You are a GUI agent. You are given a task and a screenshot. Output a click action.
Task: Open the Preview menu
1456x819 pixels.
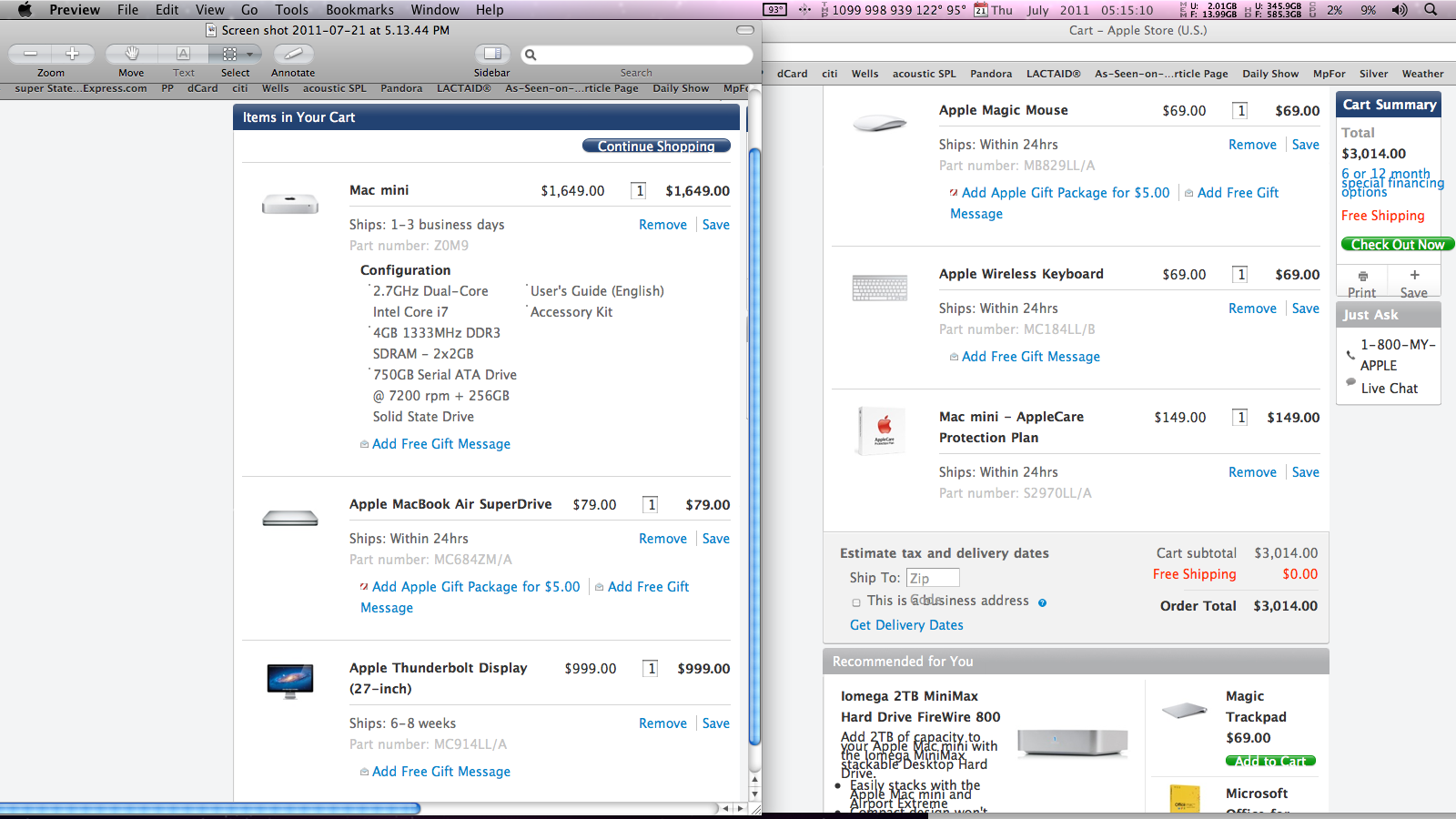(75, 10)
